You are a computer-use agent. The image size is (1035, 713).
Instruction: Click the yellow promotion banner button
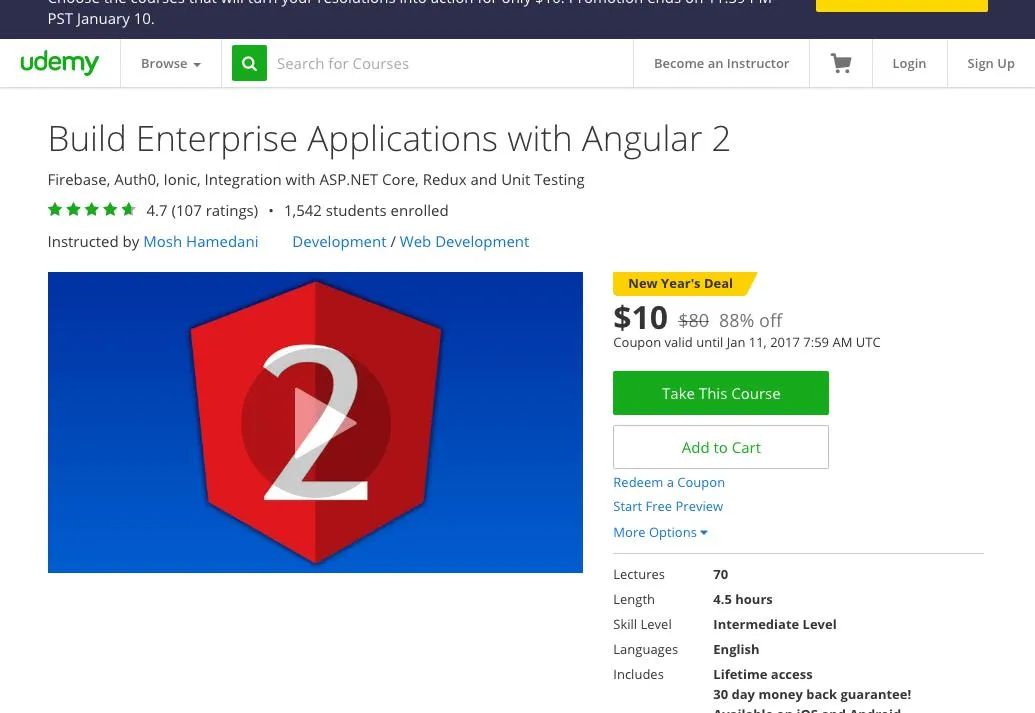[x=901, y=4]
